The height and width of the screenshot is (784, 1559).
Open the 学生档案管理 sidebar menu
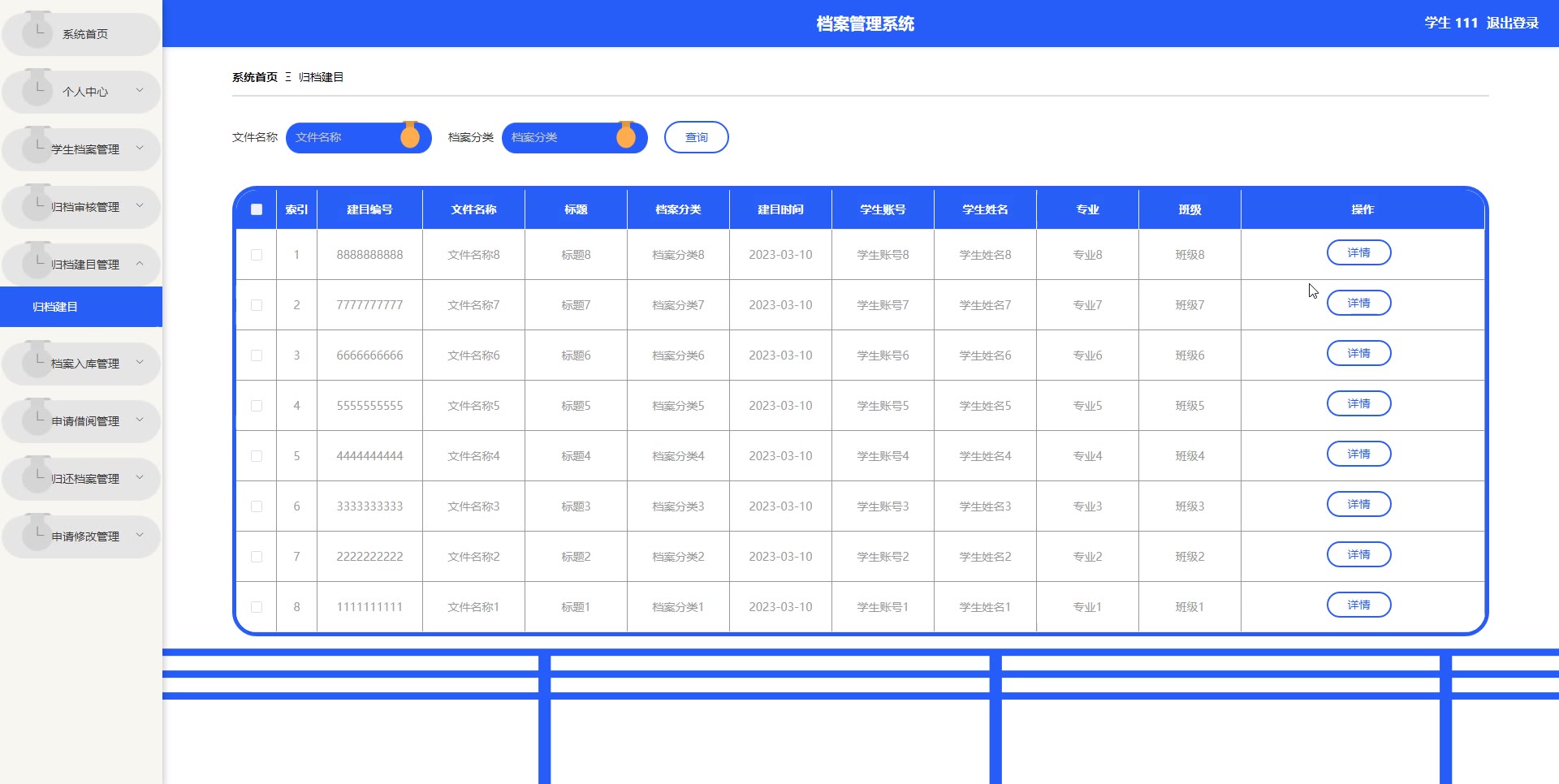81,149
